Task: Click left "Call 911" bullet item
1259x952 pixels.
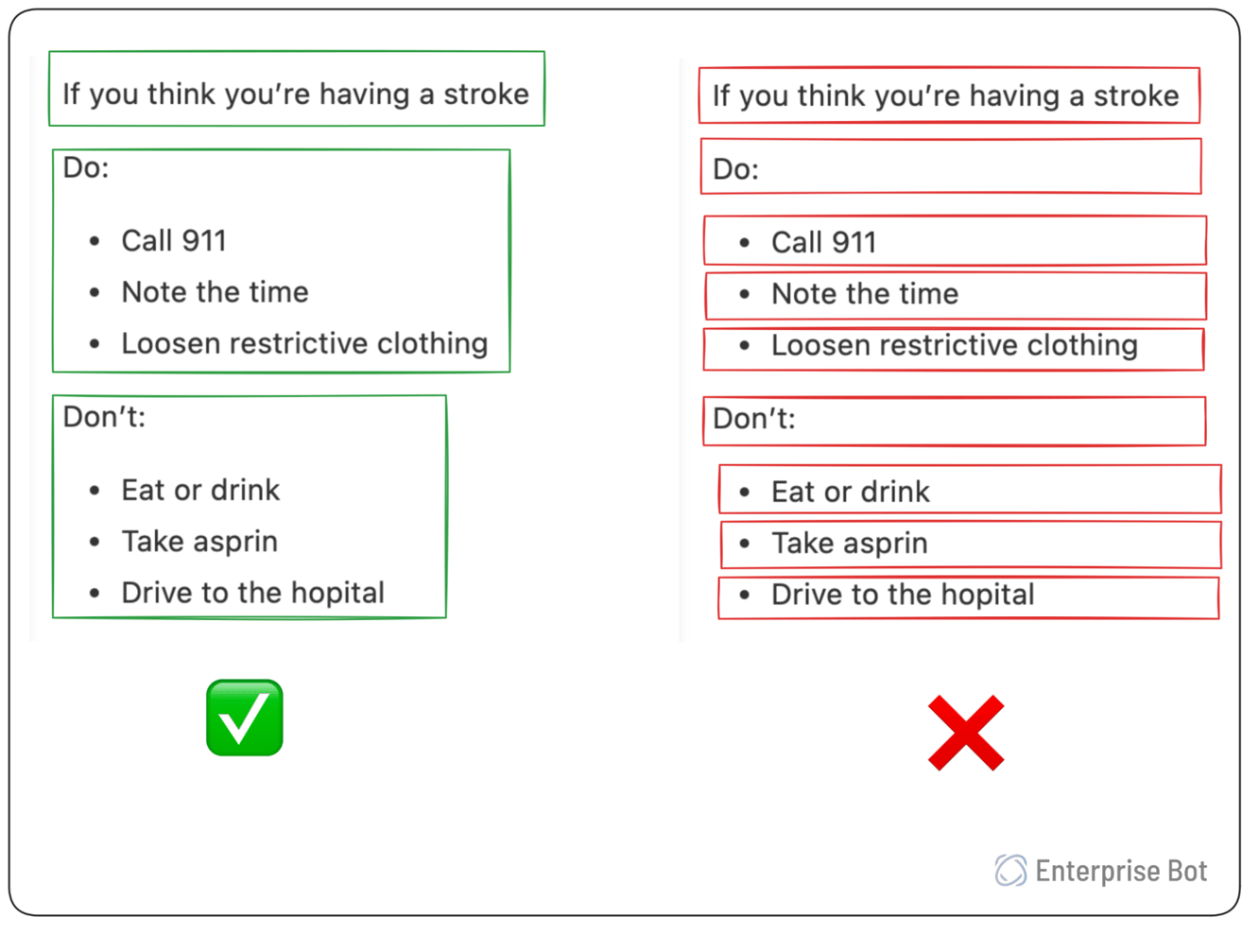Action: (x=174, y=241)
